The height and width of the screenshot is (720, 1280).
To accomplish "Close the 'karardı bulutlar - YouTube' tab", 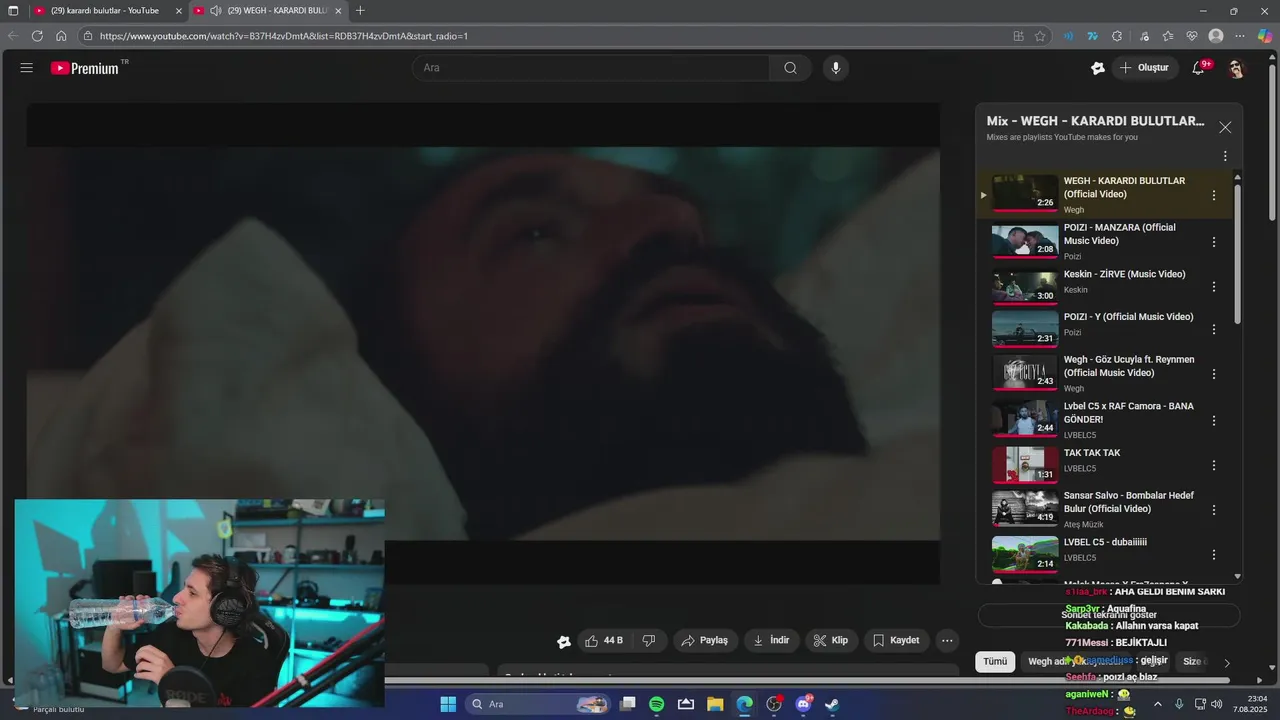I will (179, 11).
